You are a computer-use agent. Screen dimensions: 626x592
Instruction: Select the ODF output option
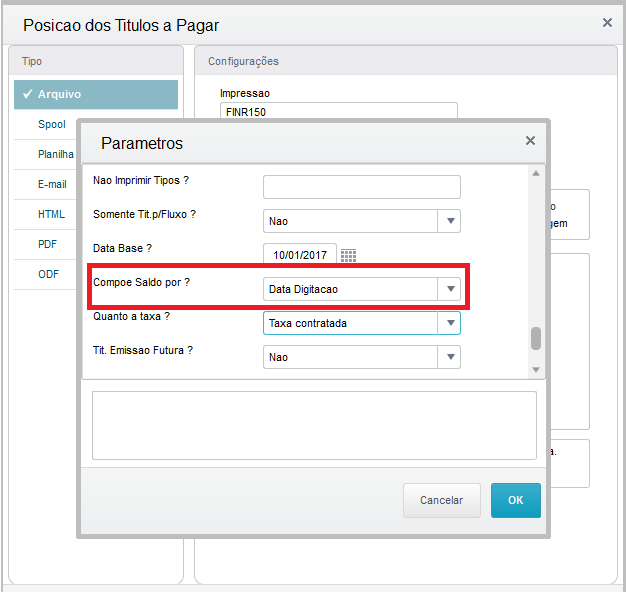pyautogui.click(x=48, y=274)
